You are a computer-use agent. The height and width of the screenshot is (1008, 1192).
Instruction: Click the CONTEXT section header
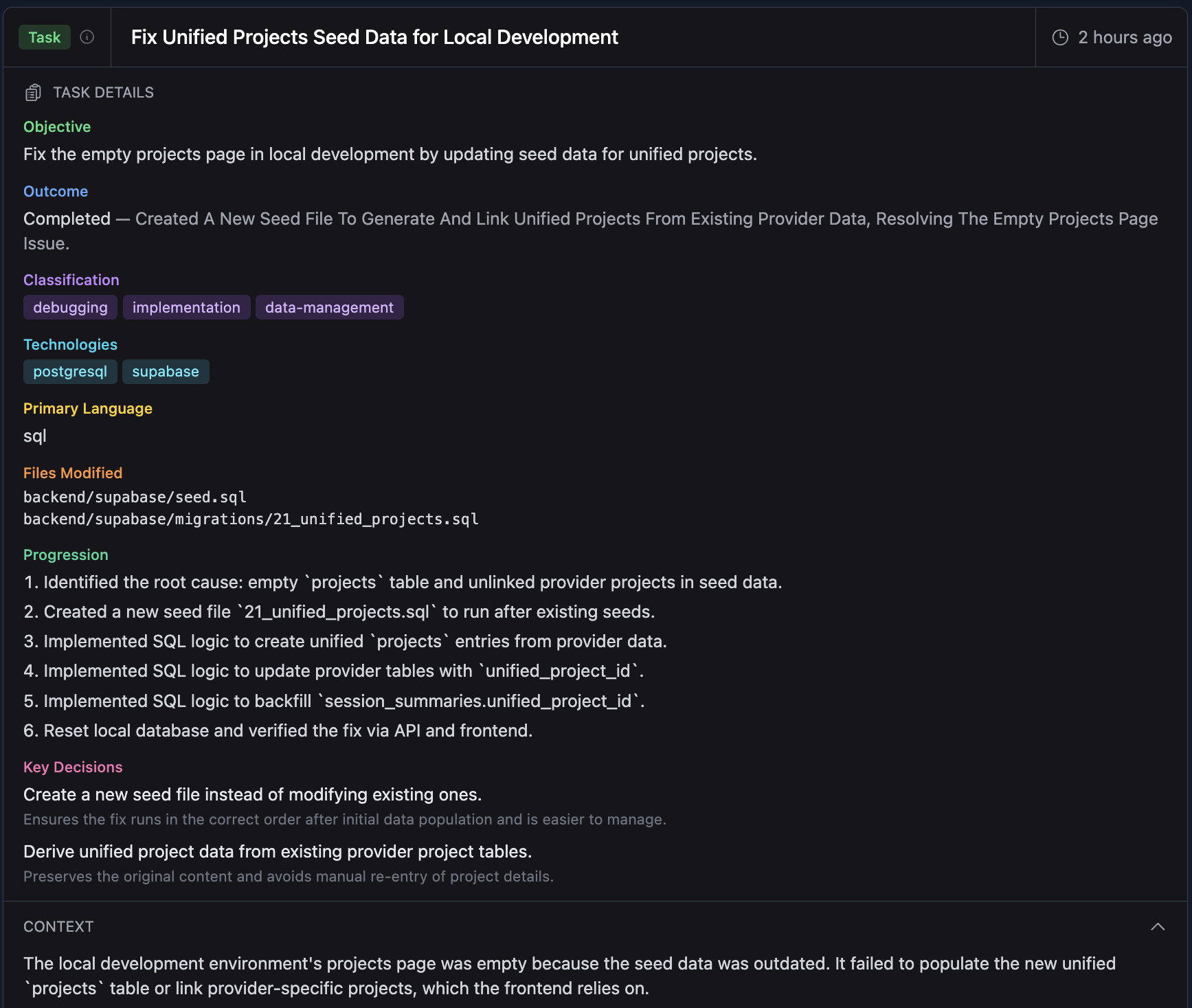58,926
